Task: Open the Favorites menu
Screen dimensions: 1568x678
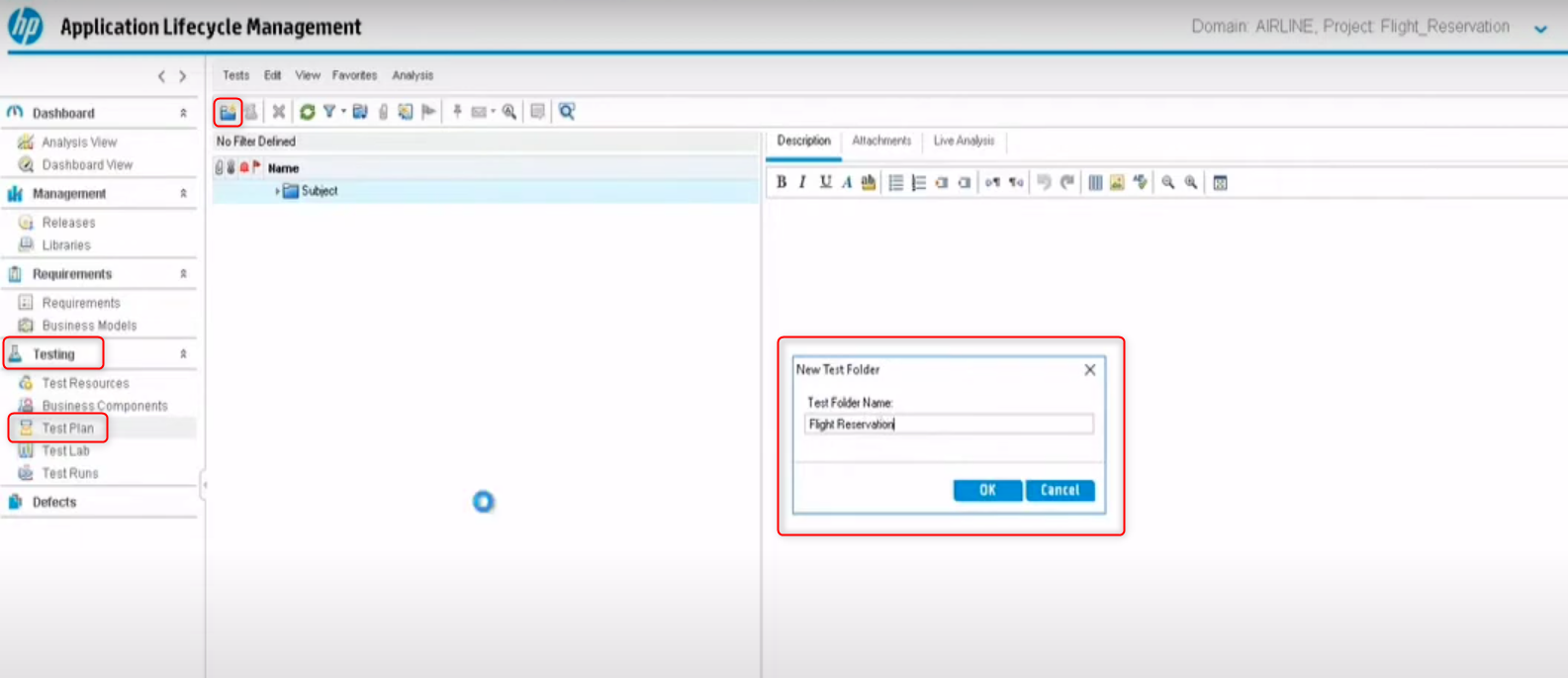Action: pyautogui.click(x=354, y=75)
